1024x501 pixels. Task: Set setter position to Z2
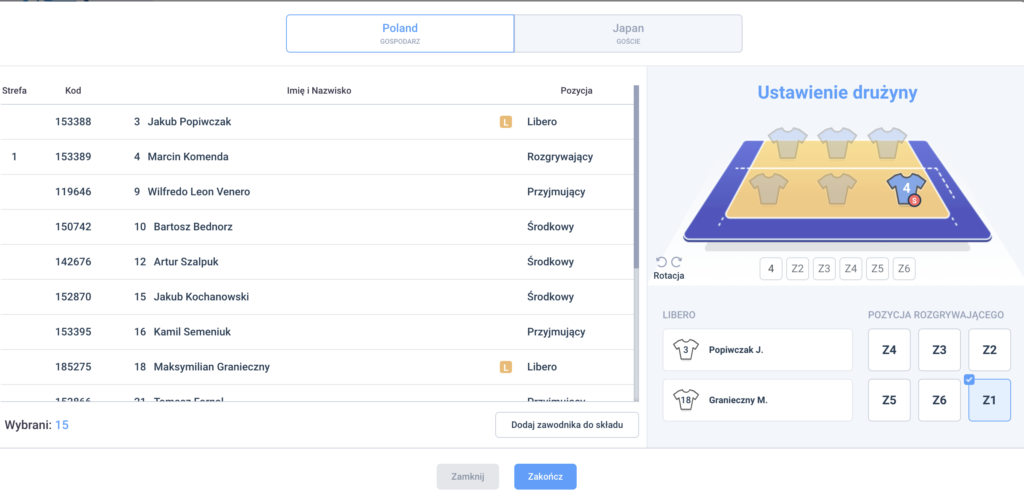click(989, 350)
